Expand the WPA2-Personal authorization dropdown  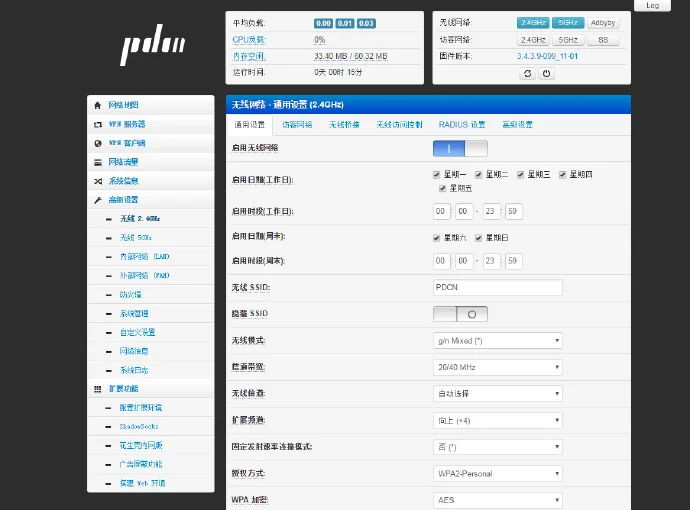pyautogui.click(x=498, y=474)
